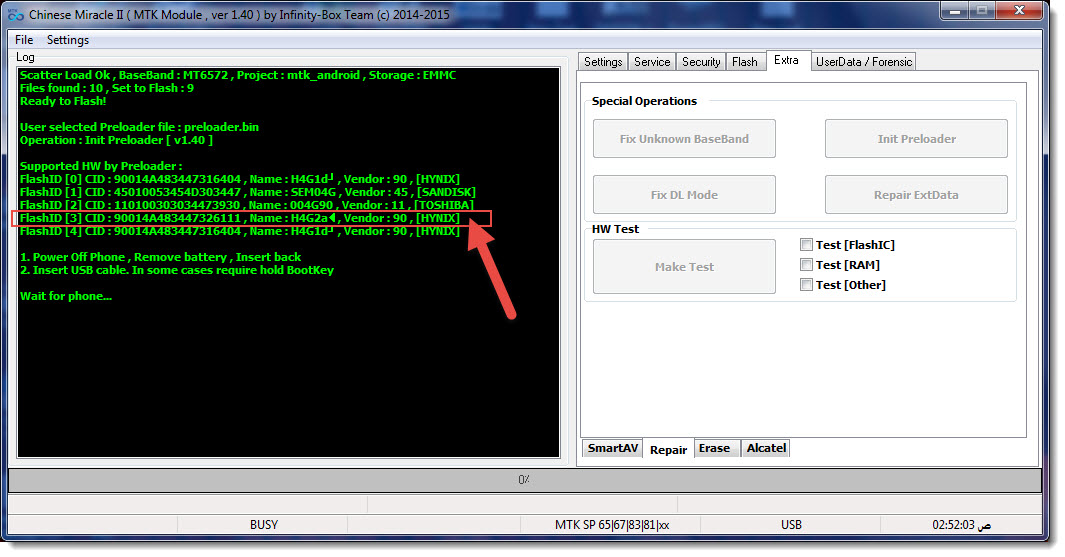Click the 'Ready to Flash!' log line
This screenshot has height=557, width=1065.
click(x=63, y=101)
